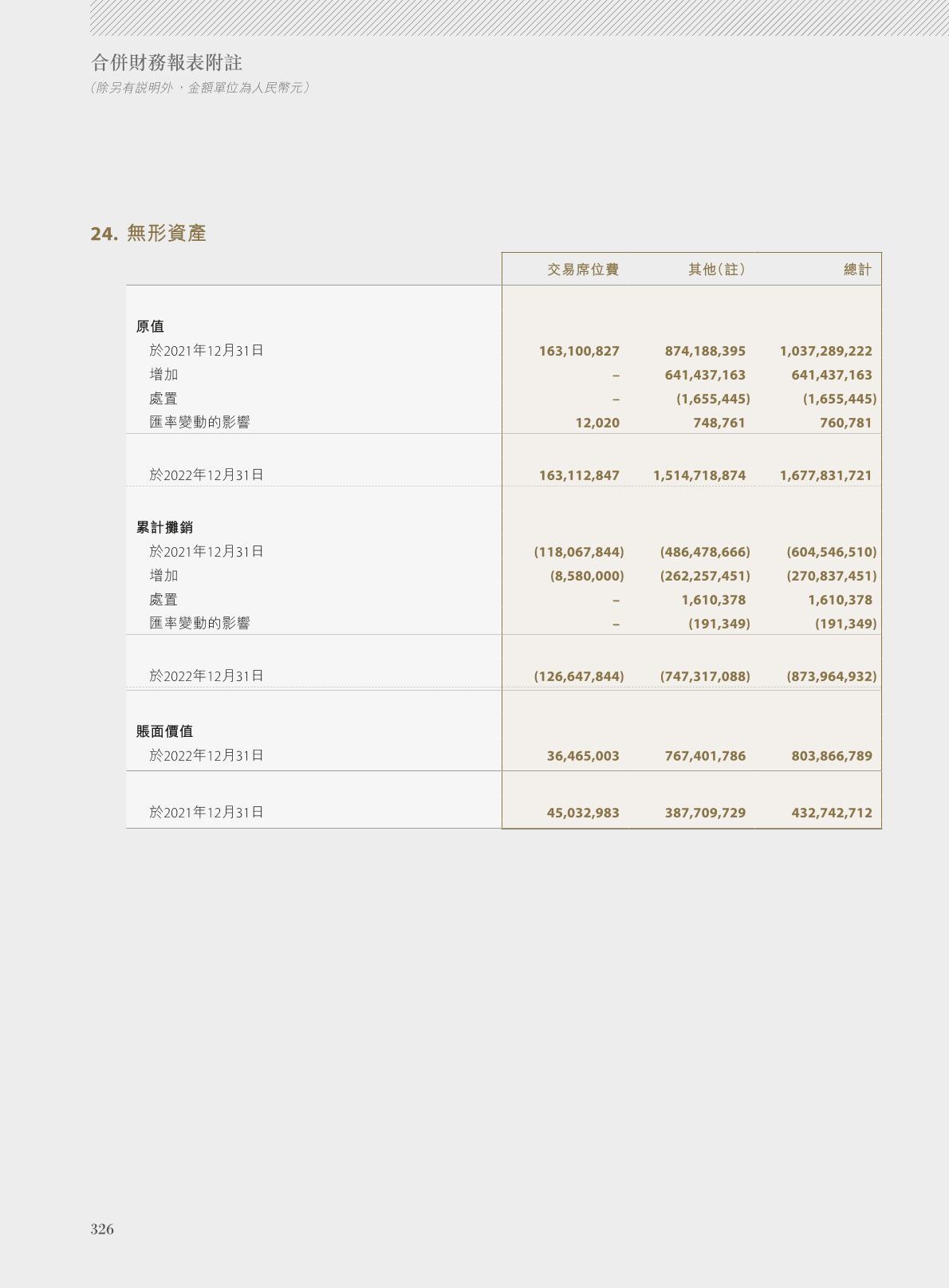
Task: Select the carrying amount 803,866,789
Action: (x=831, y=756)
